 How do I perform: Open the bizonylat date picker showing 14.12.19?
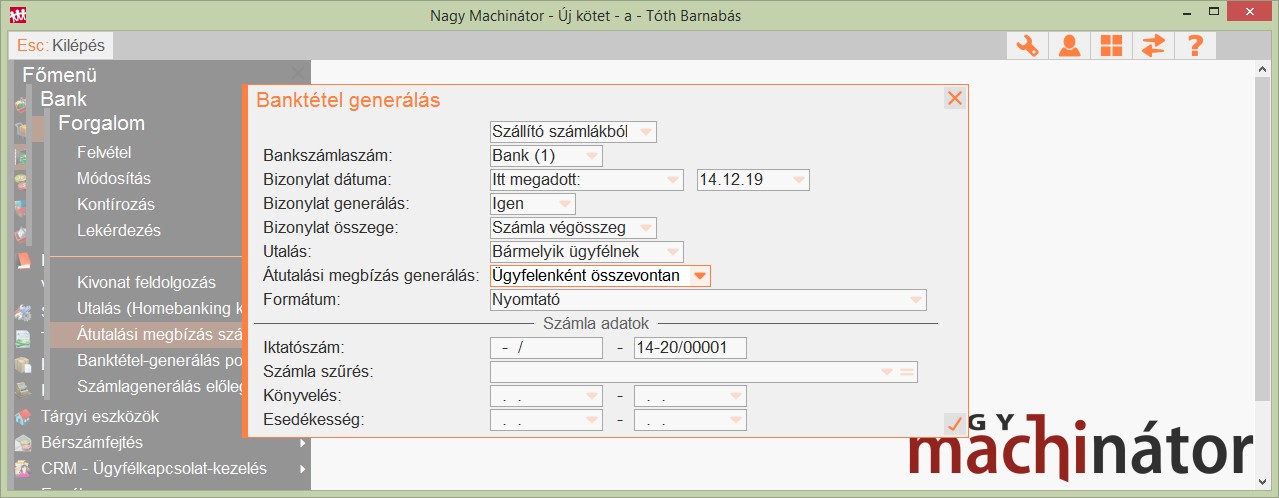click(x=797, y=180)
